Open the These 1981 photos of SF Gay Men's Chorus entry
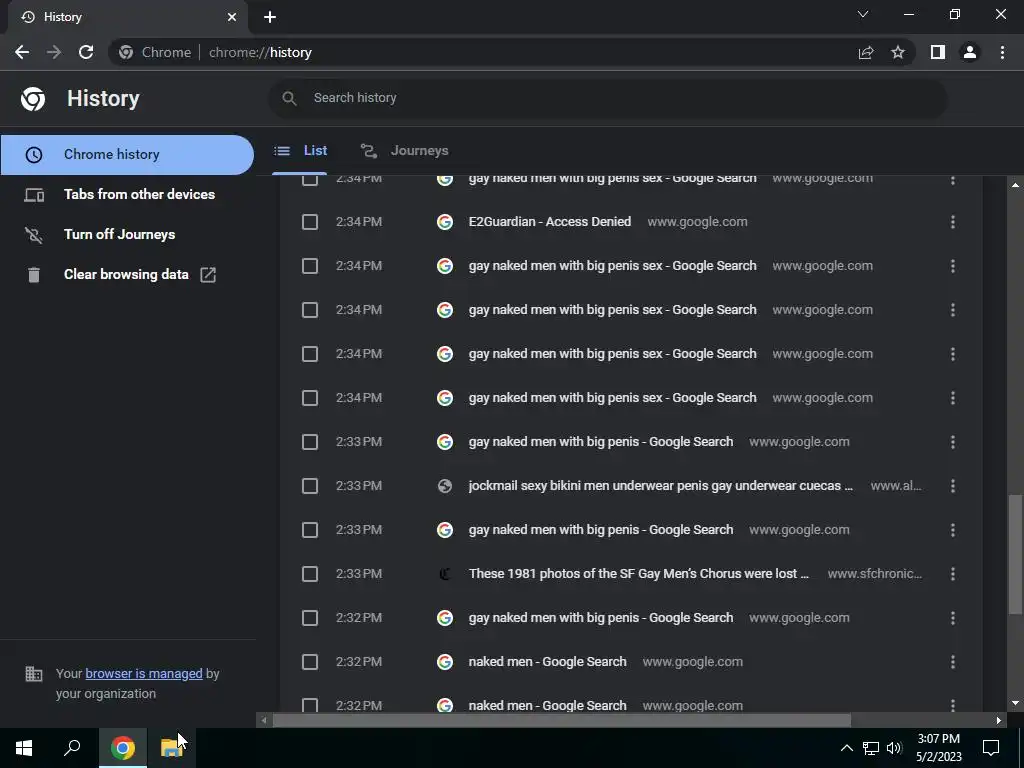 point(639,574)
